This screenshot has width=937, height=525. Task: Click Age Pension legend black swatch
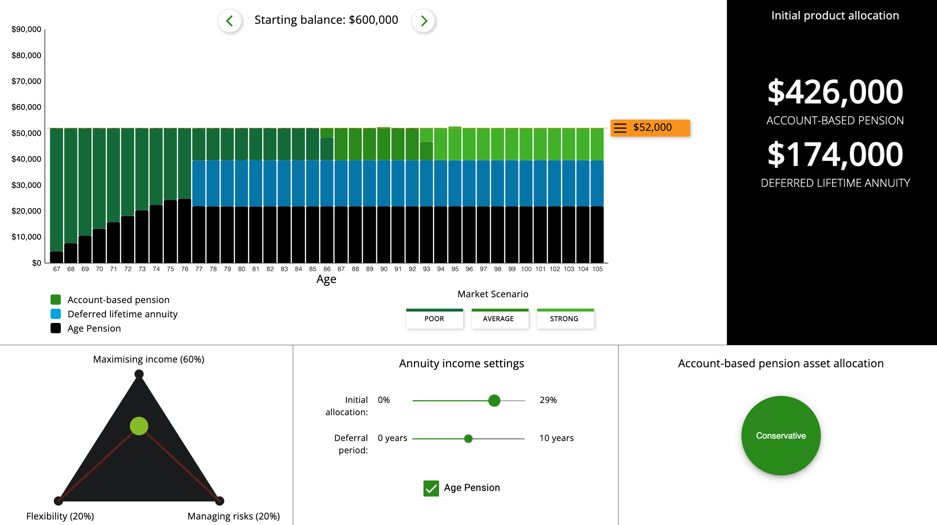pyautogui.click(x=56, y=328)
